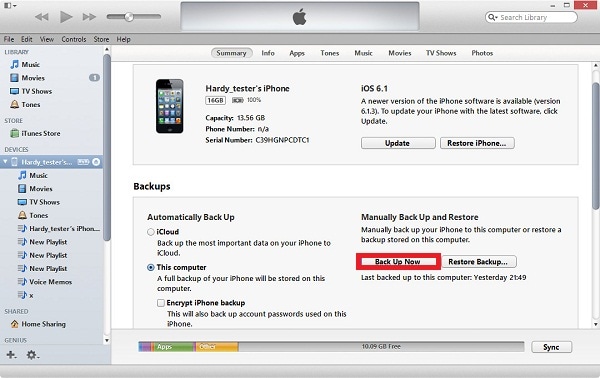
Task: Switch to the Info tab
Action: [x=268, y=53]
